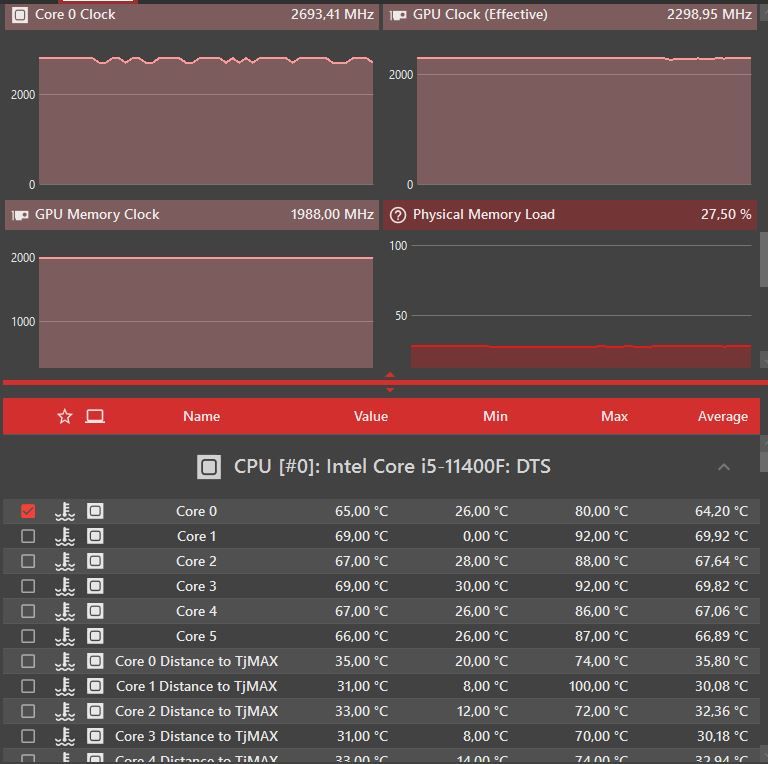Click the CPU chip icon in Core 2 row
Image resolution: width=768 pixels, height=764 pixels.
point(95,561)
